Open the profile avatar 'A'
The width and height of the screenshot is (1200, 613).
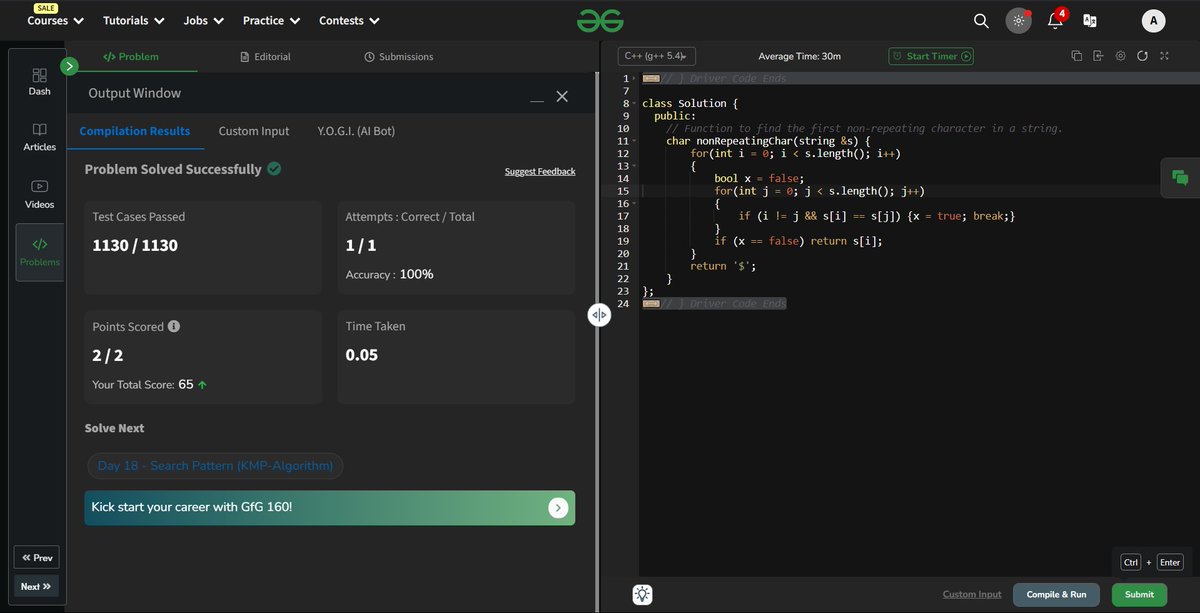click(1153, 20)
